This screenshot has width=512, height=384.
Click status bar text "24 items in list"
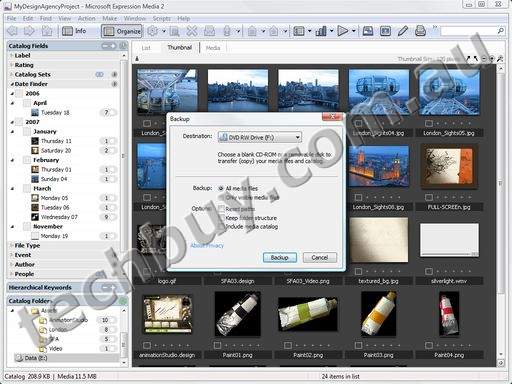[340, 376]
